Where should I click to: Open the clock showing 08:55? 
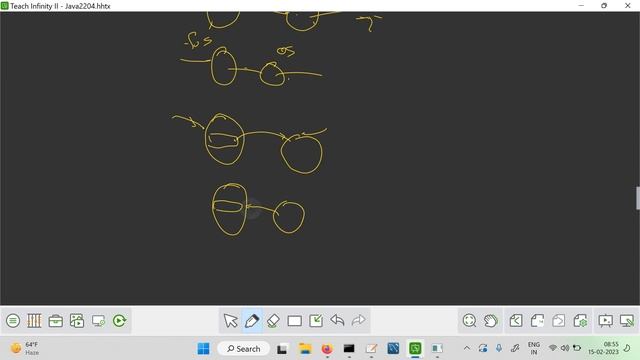click(x=603, y=348)
